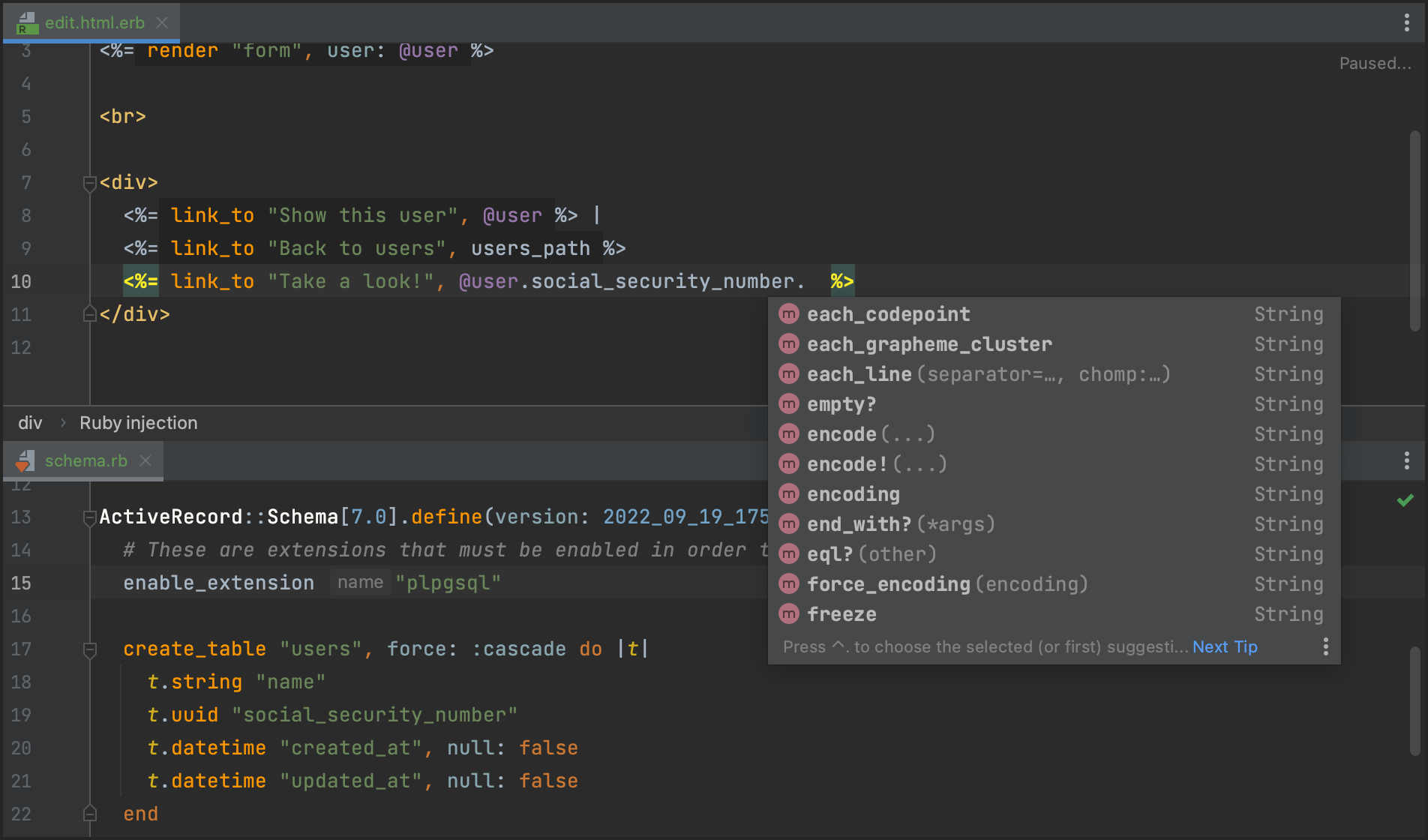Click the ERB file icon on edit.html.erb tab

point(27,23)
